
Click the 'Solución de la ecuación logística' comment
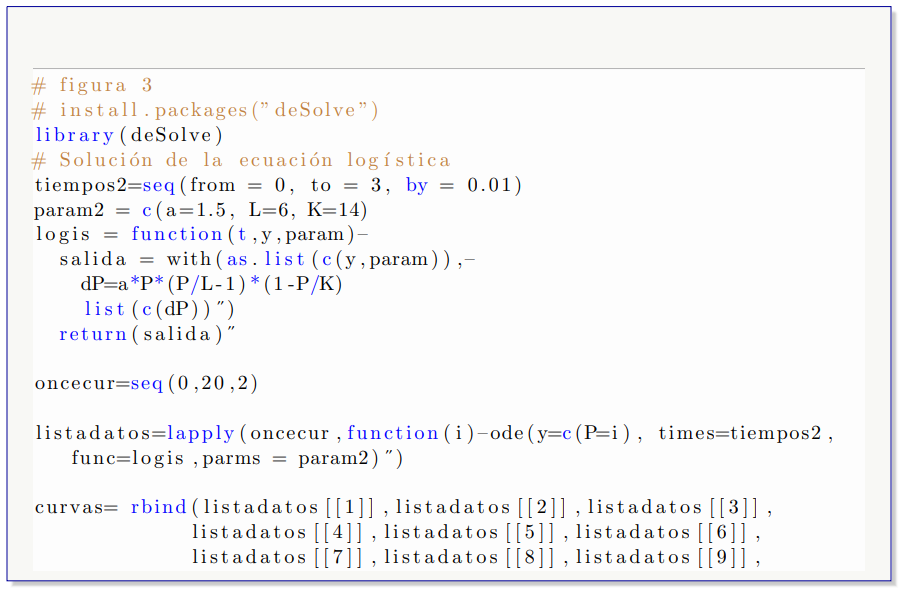pyautogui.click(x=254, y=160)
